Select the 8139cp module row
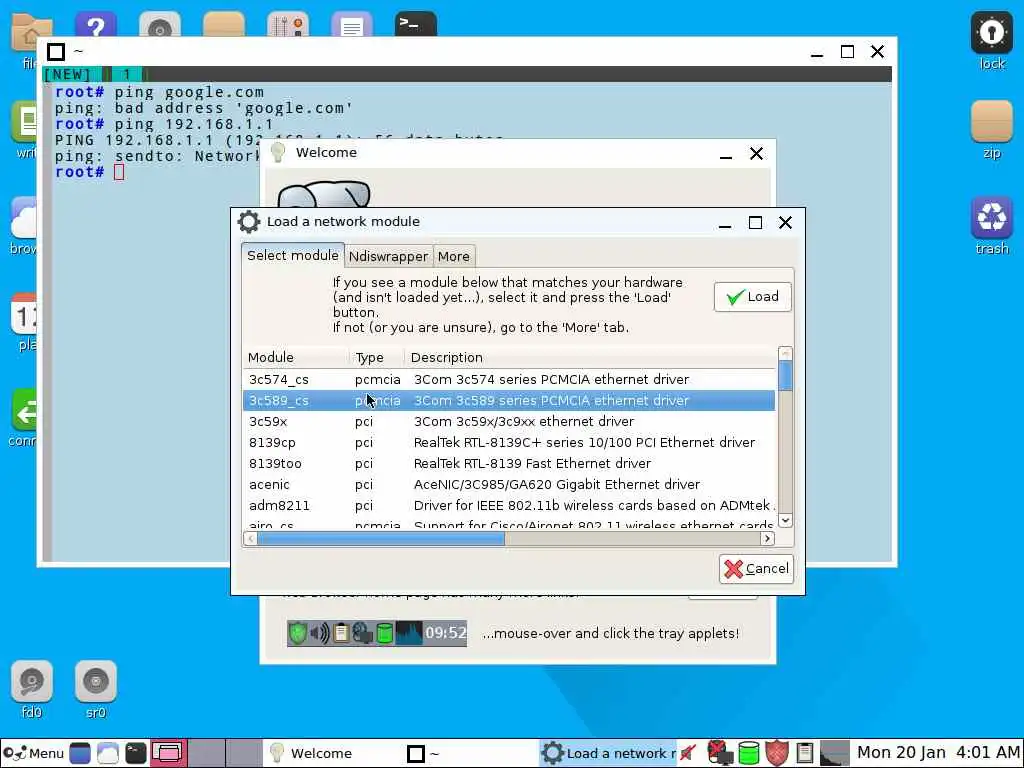This screenshot has width=1024, height=768. click(x=509, y=442)
